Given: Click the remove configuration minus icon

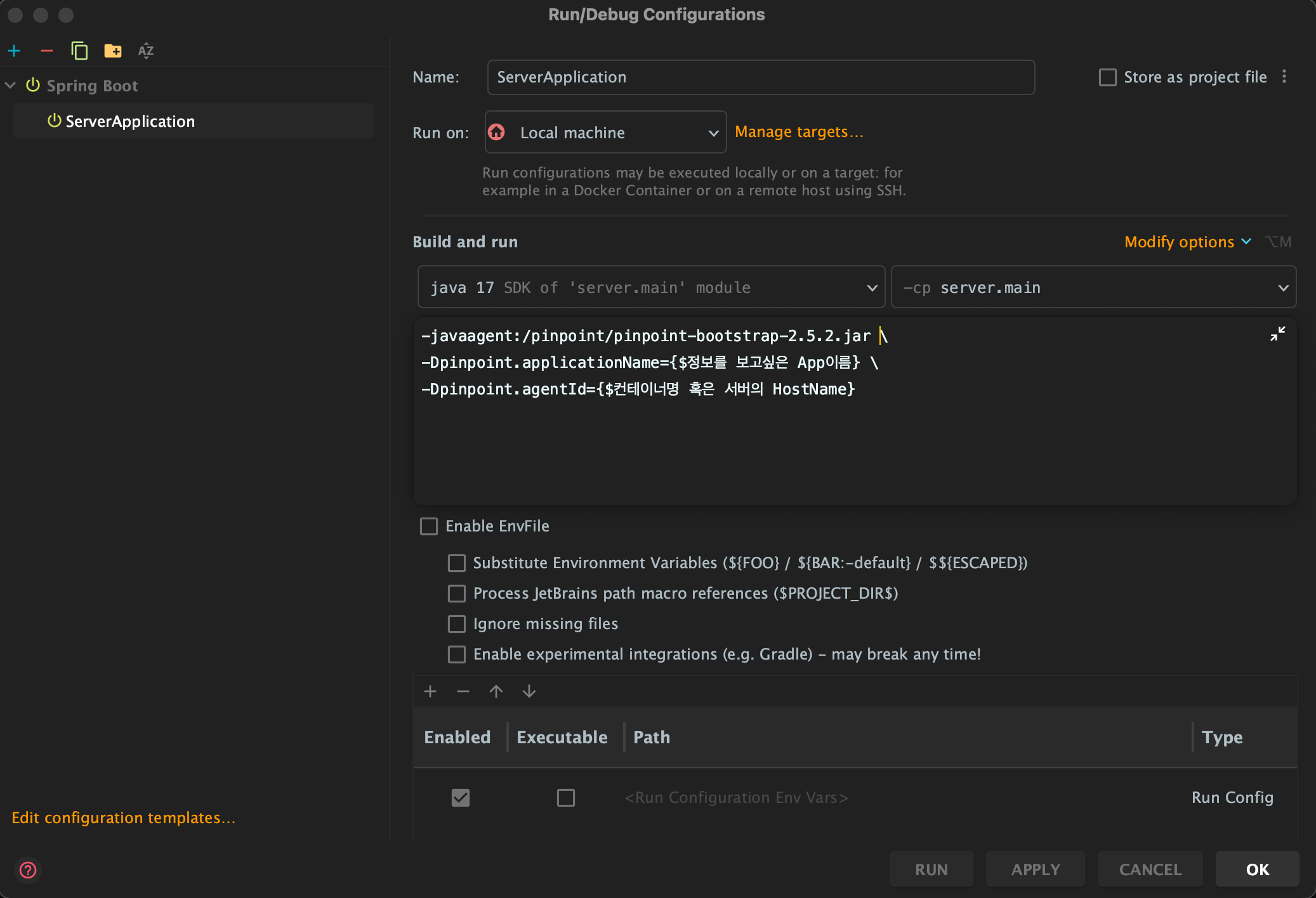Looking at the screenshot, I should (x=47, y=51).
